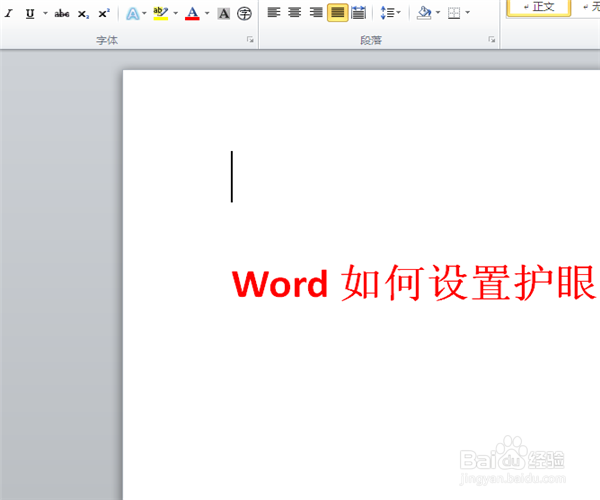Open Font dialog launcher

pyautogui.click(x=250, y=39)
